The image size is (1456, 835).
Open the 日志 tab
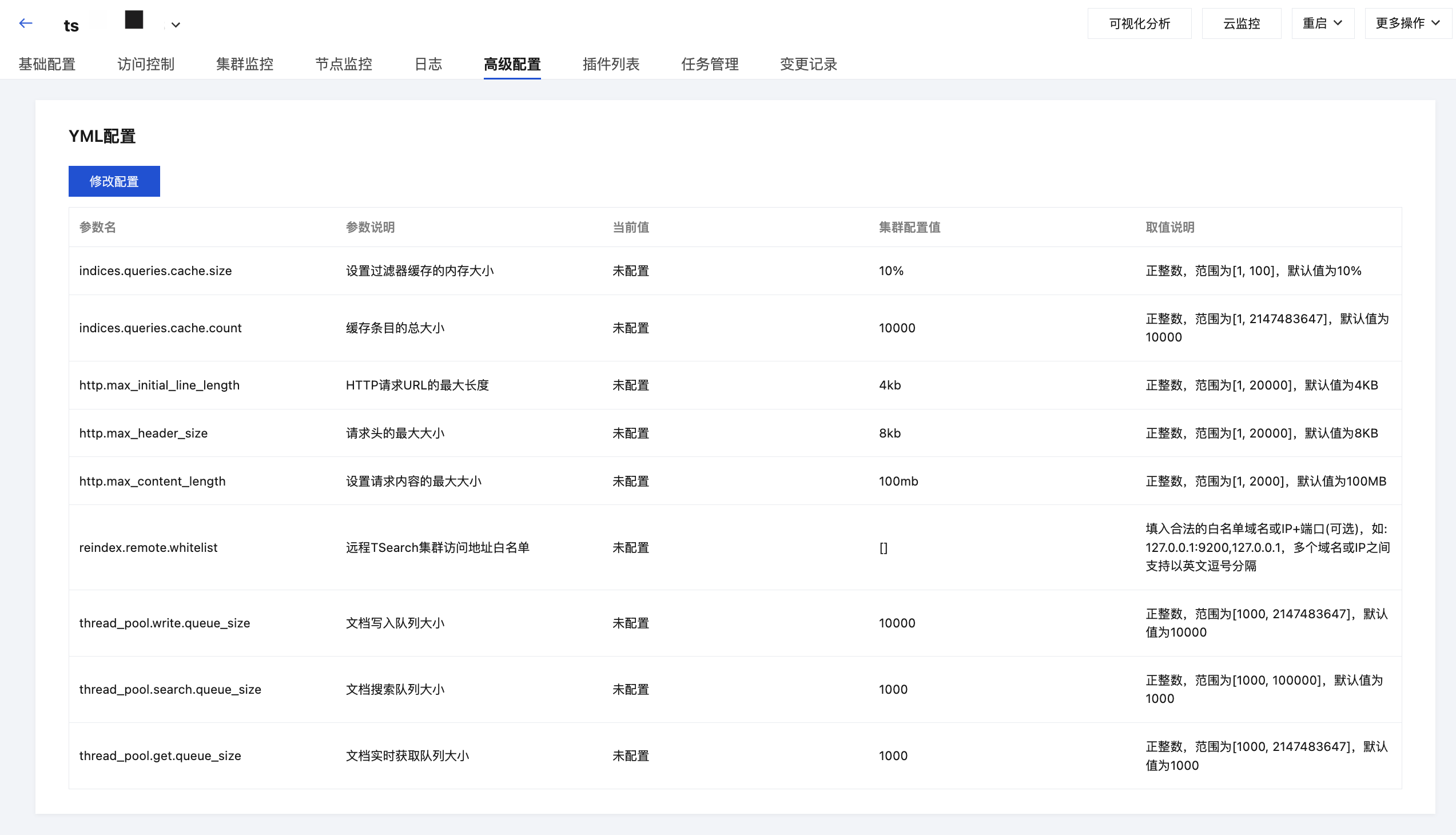click(428, 64)
